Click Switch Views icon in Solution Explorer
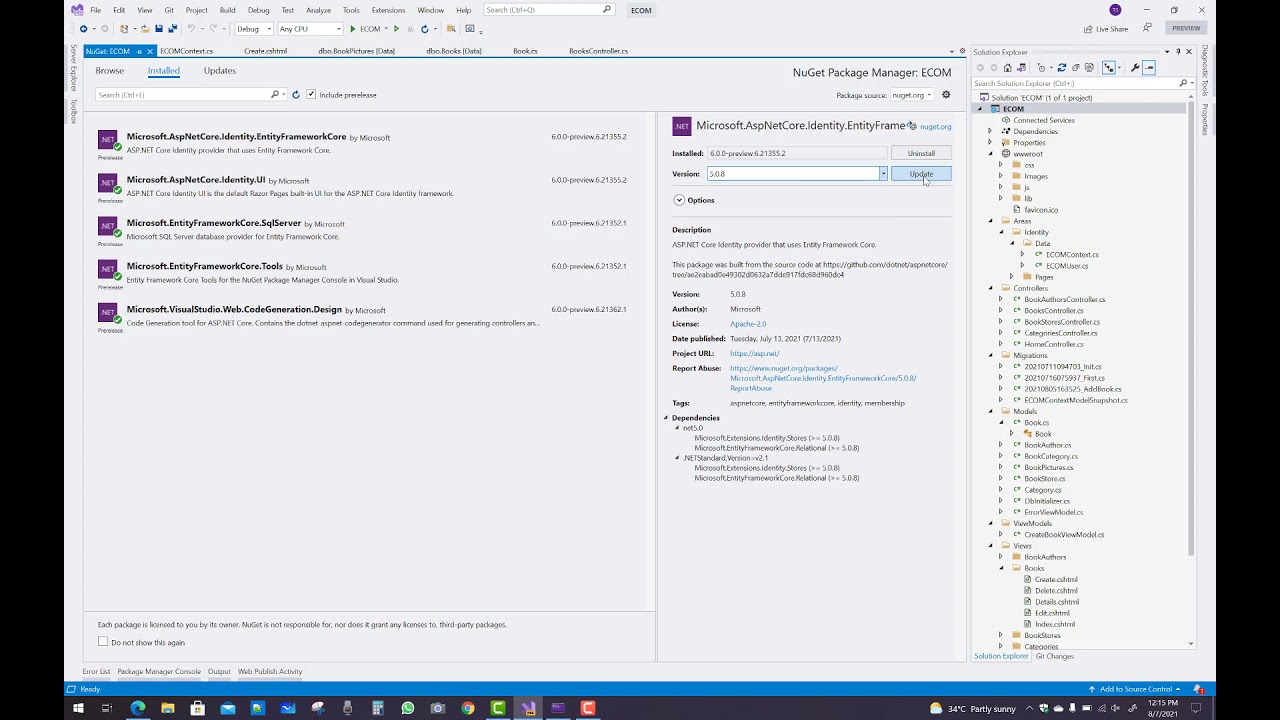 coord(1023,68)
